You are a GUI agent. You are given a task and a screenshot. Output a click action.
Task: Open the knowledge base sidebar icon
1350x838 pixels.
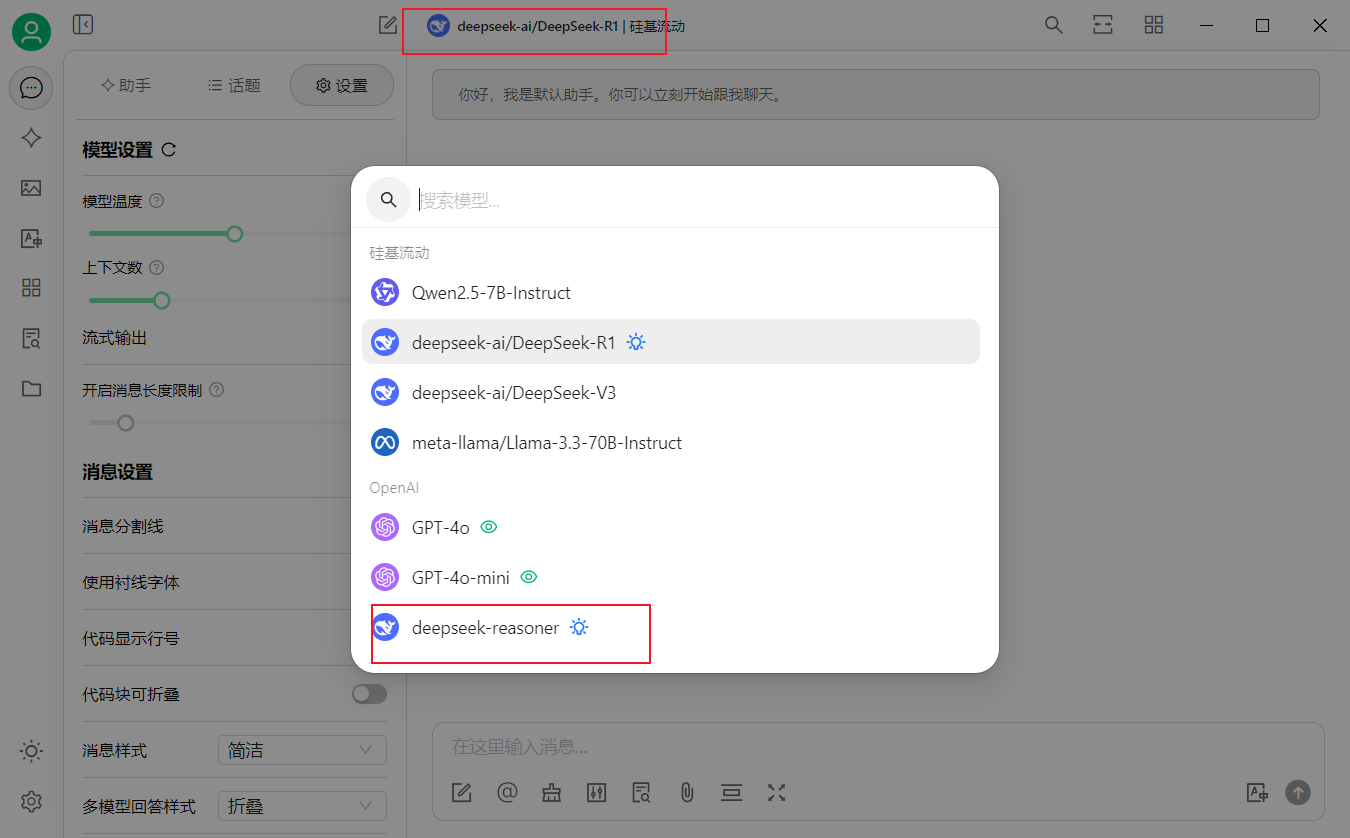(x=31, y=338)
